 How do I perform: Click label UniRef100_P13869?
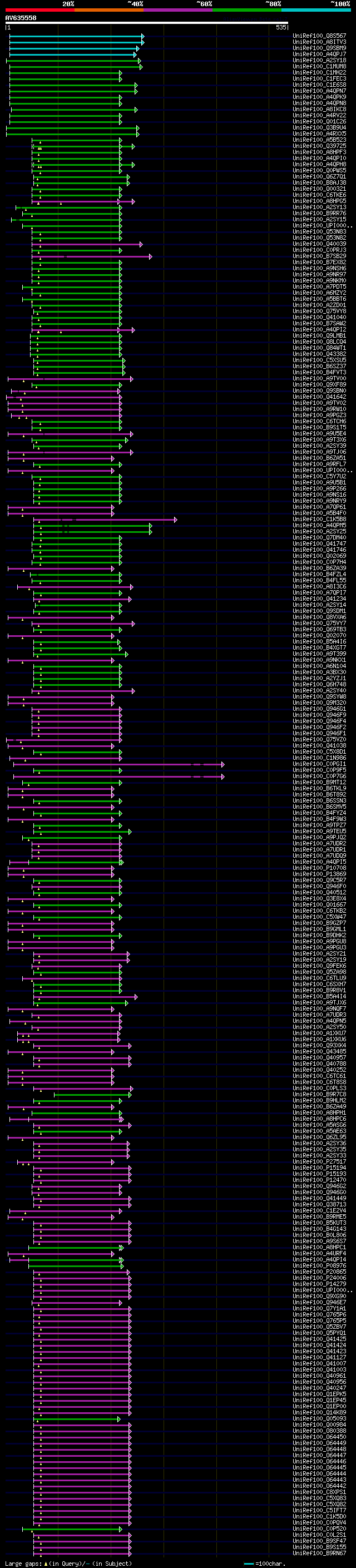point(319,875)
